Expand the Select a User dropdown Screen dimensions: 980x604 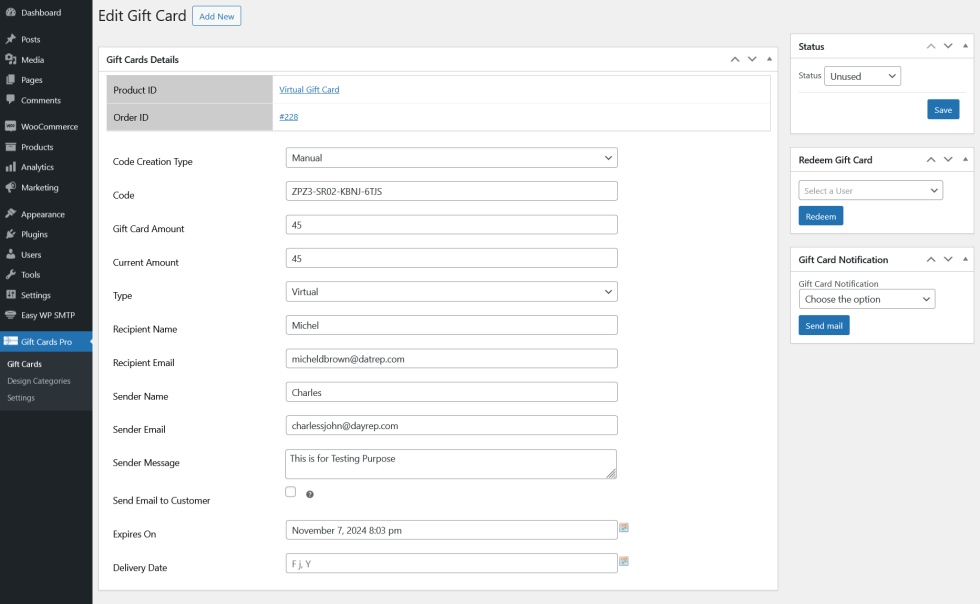pos(870,191)
